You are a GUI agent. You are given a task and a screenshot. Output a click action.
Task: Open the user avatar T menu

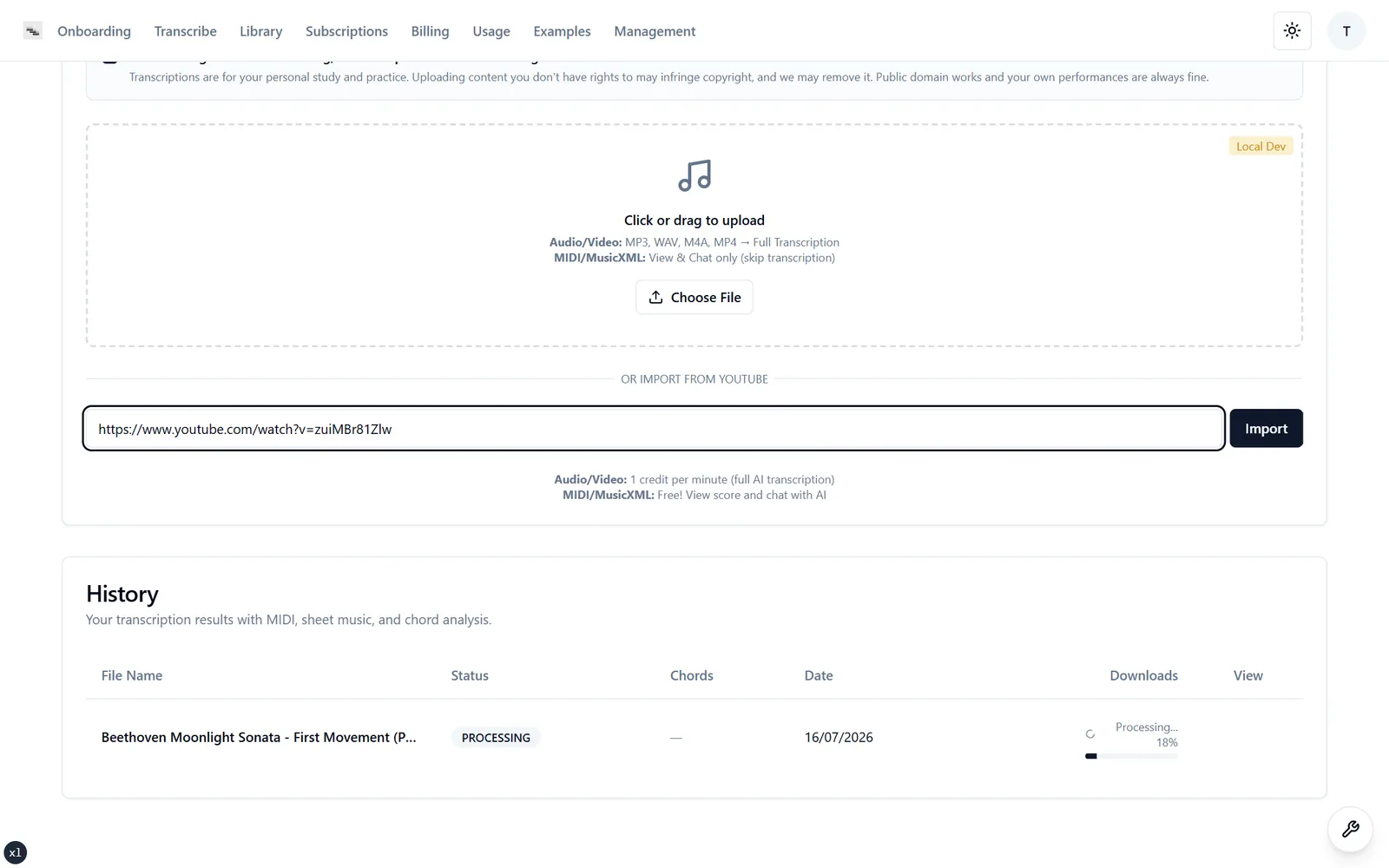[1346, 31]
